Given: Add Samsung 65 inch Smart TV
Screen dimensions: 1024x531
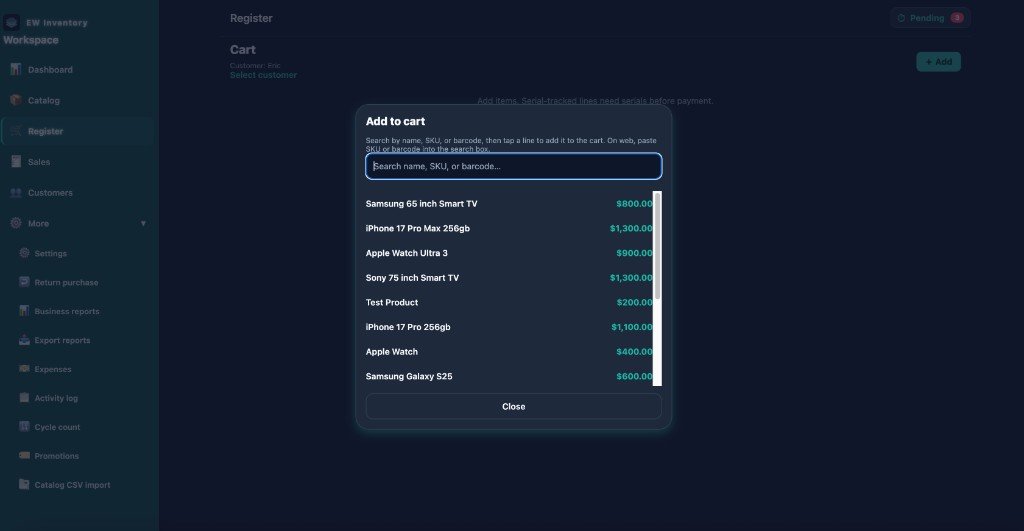Looking at the screenshot, I should (x=509, y=204).
